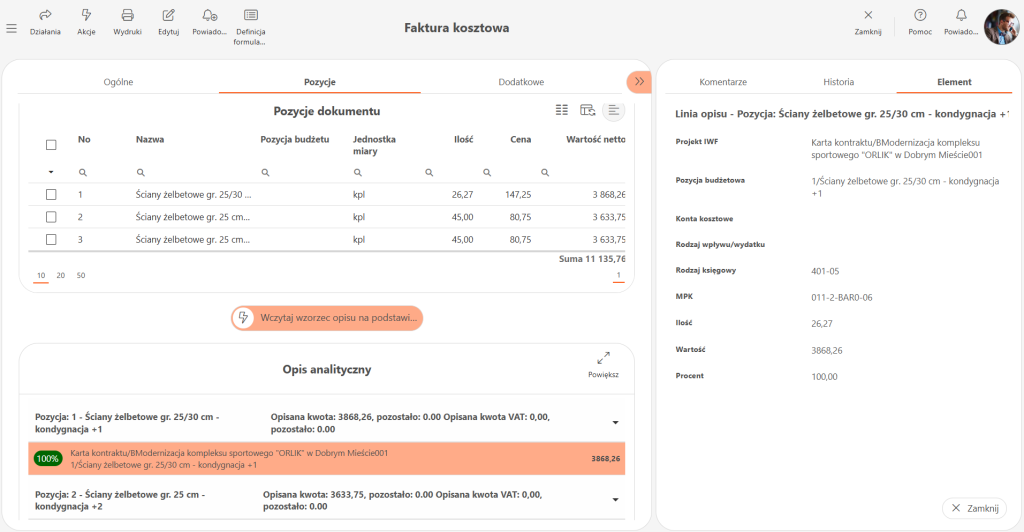Click Pozycja: 1 heading in Opis analityczny
The image size is (1024, 532).
tap(127, 423)
